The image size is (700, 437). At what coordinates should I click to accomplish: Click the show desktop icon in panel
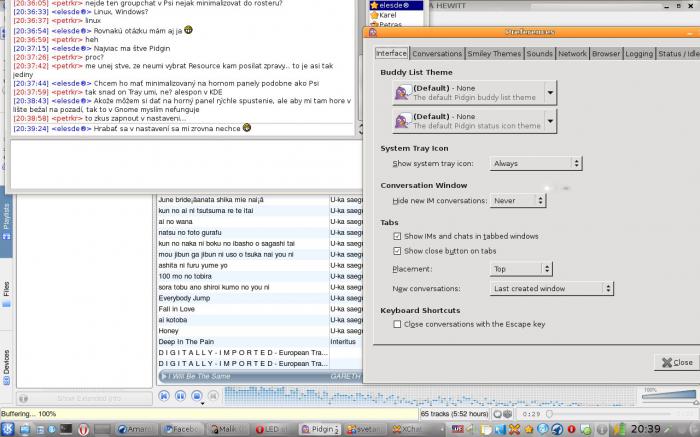tap(25, 429)
